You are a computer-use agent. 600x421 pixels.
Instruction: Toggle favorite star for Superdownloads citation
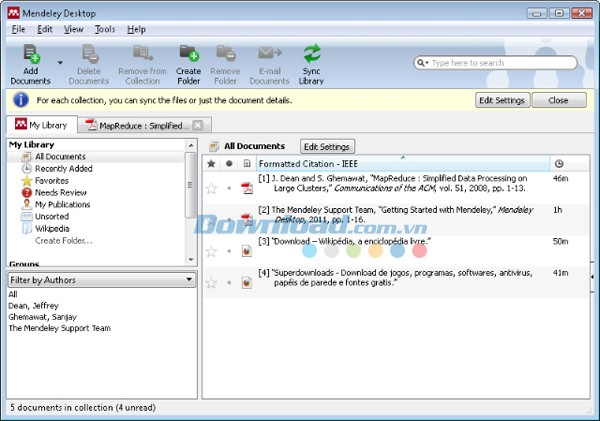pyautogui.click(x=211, y=283)
